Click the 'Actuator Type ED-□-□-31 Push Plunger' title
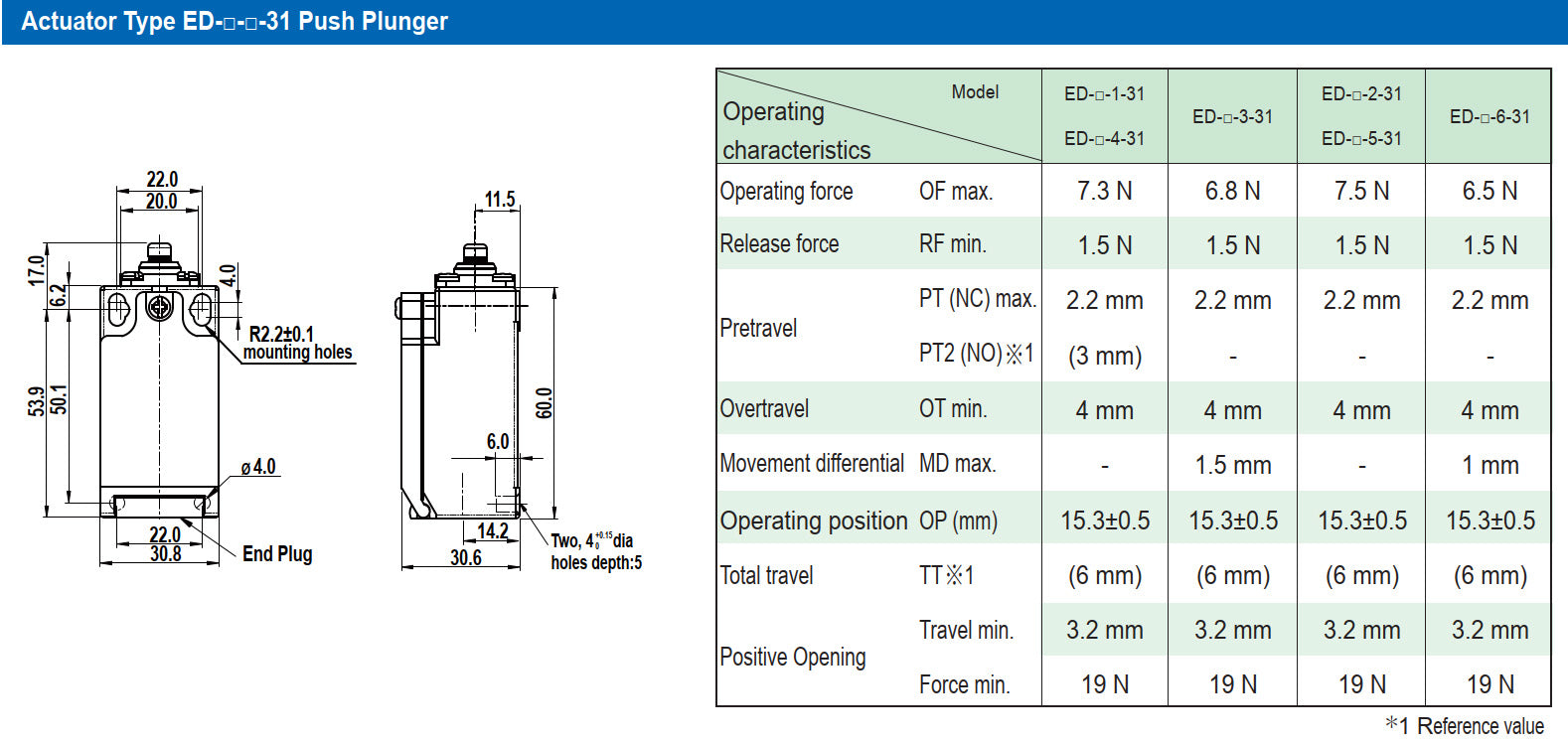This screenshot has height=744, width=1568. (x=235, y=21)
